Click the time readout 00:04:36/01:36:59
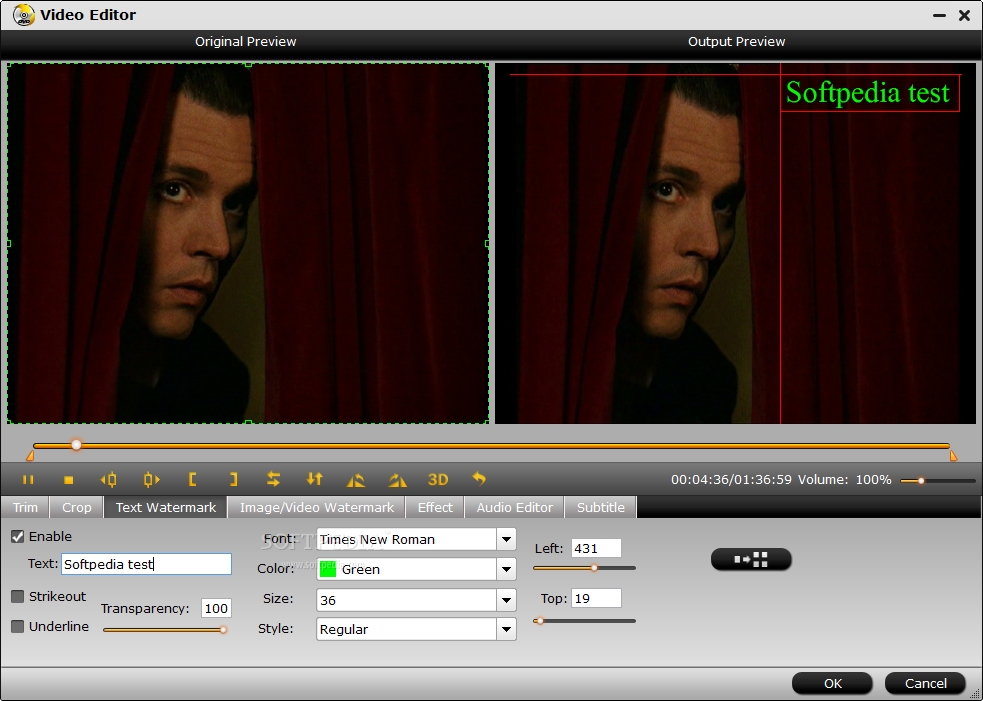Image resolution: width=983 pixels, height=701 pixels. tap(731, 480)
